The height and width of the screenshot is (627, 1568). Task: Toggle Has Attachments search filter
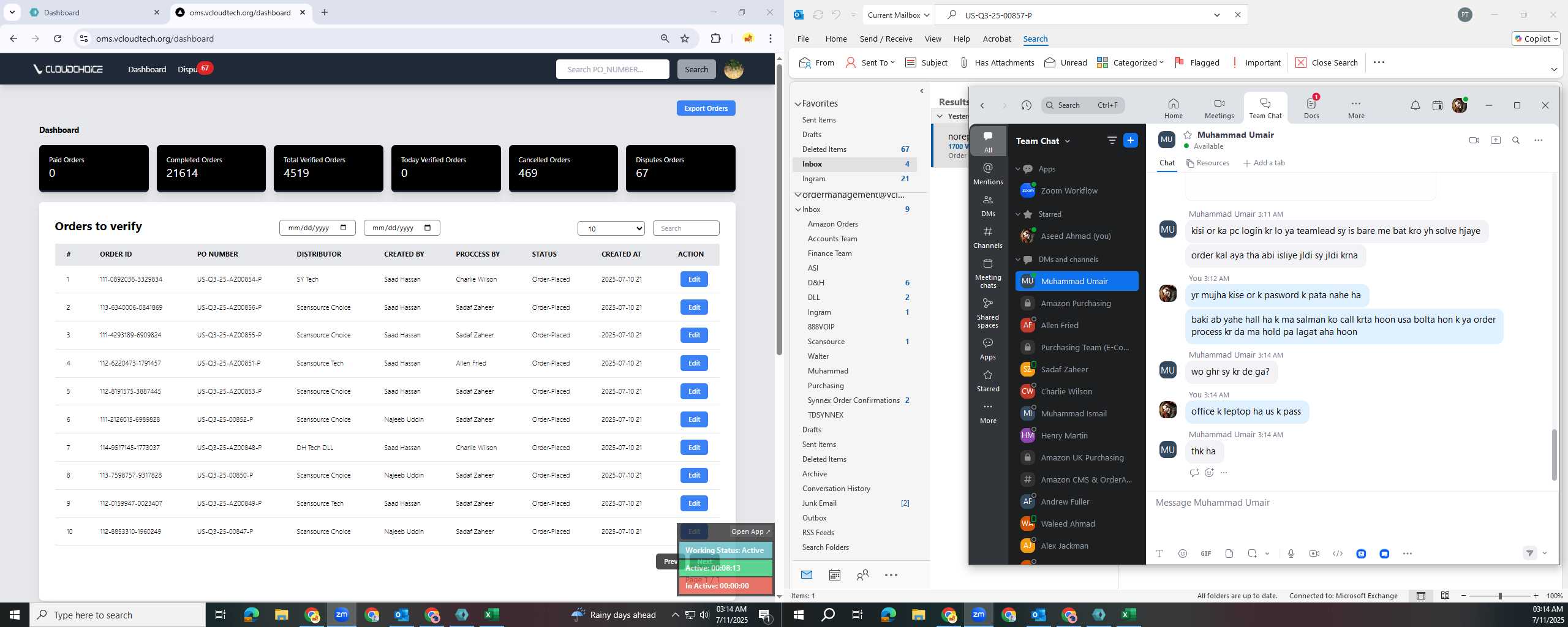pyautogui.click(x=996, y=62)
